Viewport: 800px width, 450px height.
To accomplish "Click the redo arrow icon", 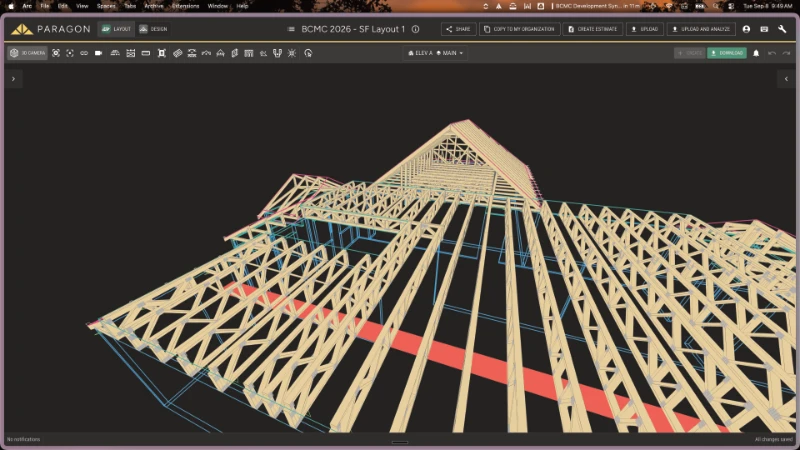I will (786, 53).
